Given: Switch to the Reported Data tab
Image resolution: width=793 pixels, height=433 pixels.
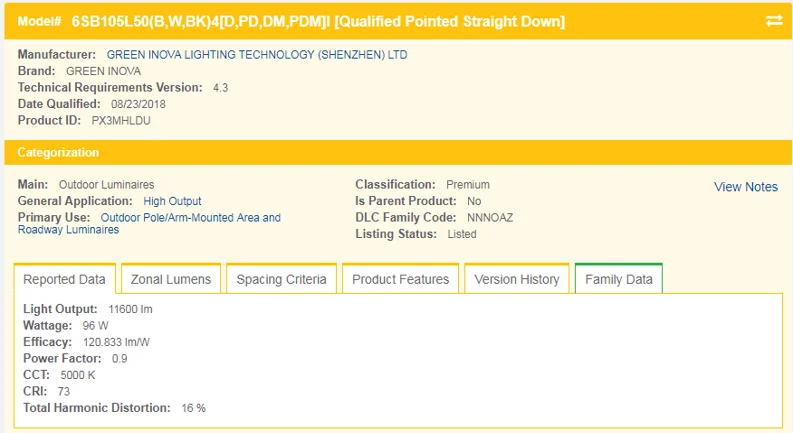Looking at the screenshot, I should coord(64,280).
